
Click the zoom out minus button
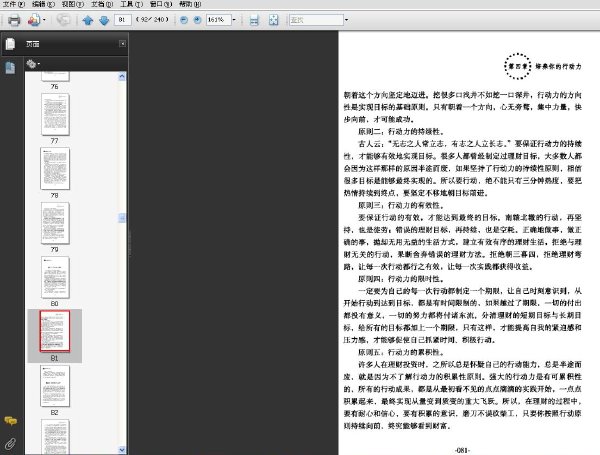(x=184, y=20)
